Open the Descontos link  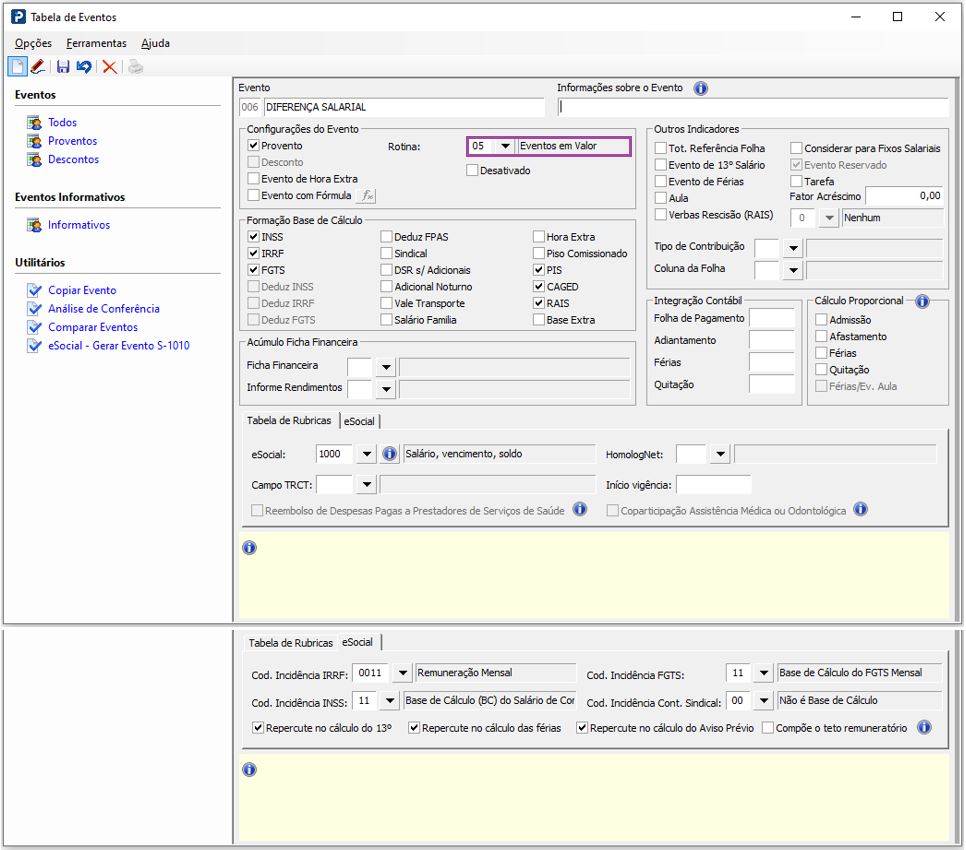coord(73,160)
